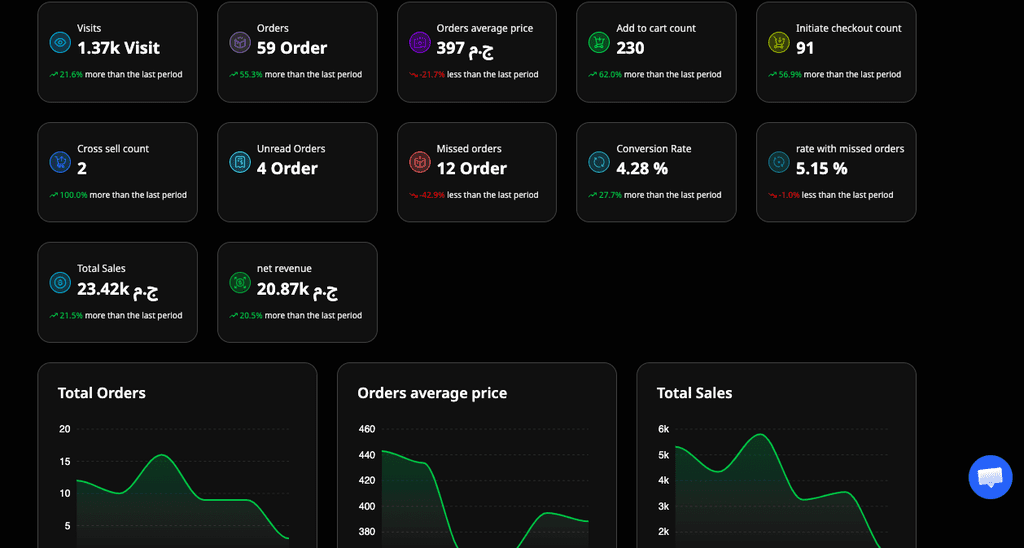Click the Cross sell count icon
Viewport: 1024px width, 548px height.
60,162
